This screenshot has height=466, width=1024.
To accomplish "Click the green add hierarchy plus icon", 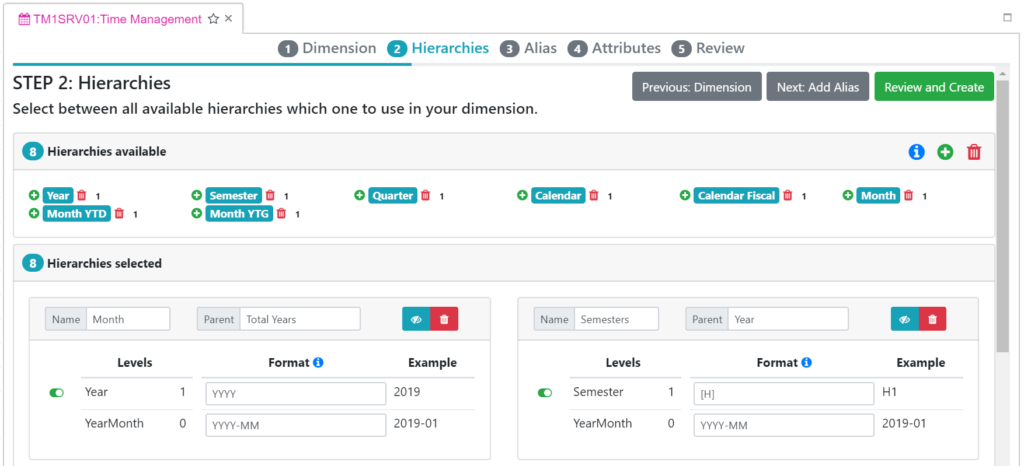I will (x=945, y=152).
